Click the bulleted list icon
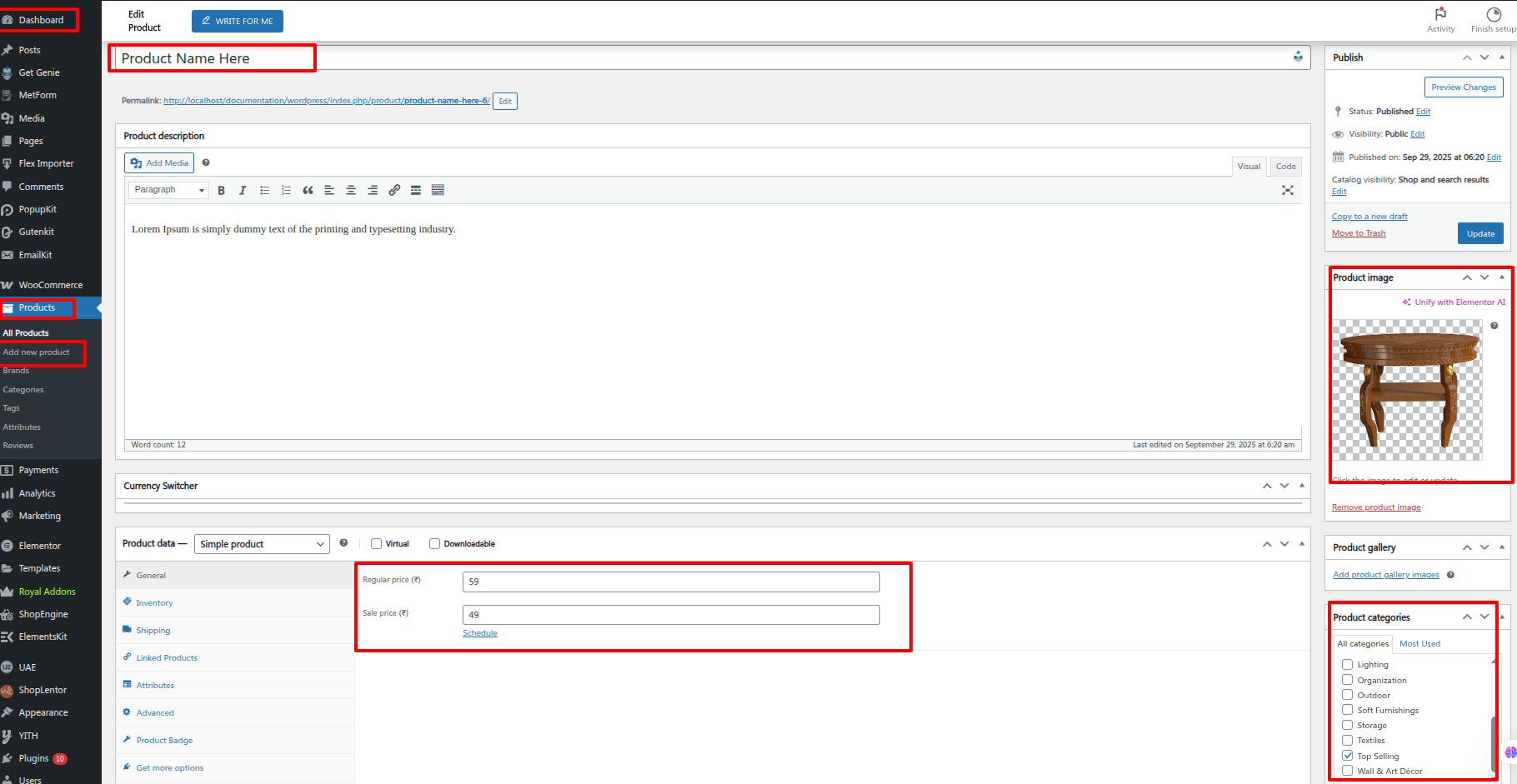This screenshot has width=1517, height=784. click(x=264, y=191)
